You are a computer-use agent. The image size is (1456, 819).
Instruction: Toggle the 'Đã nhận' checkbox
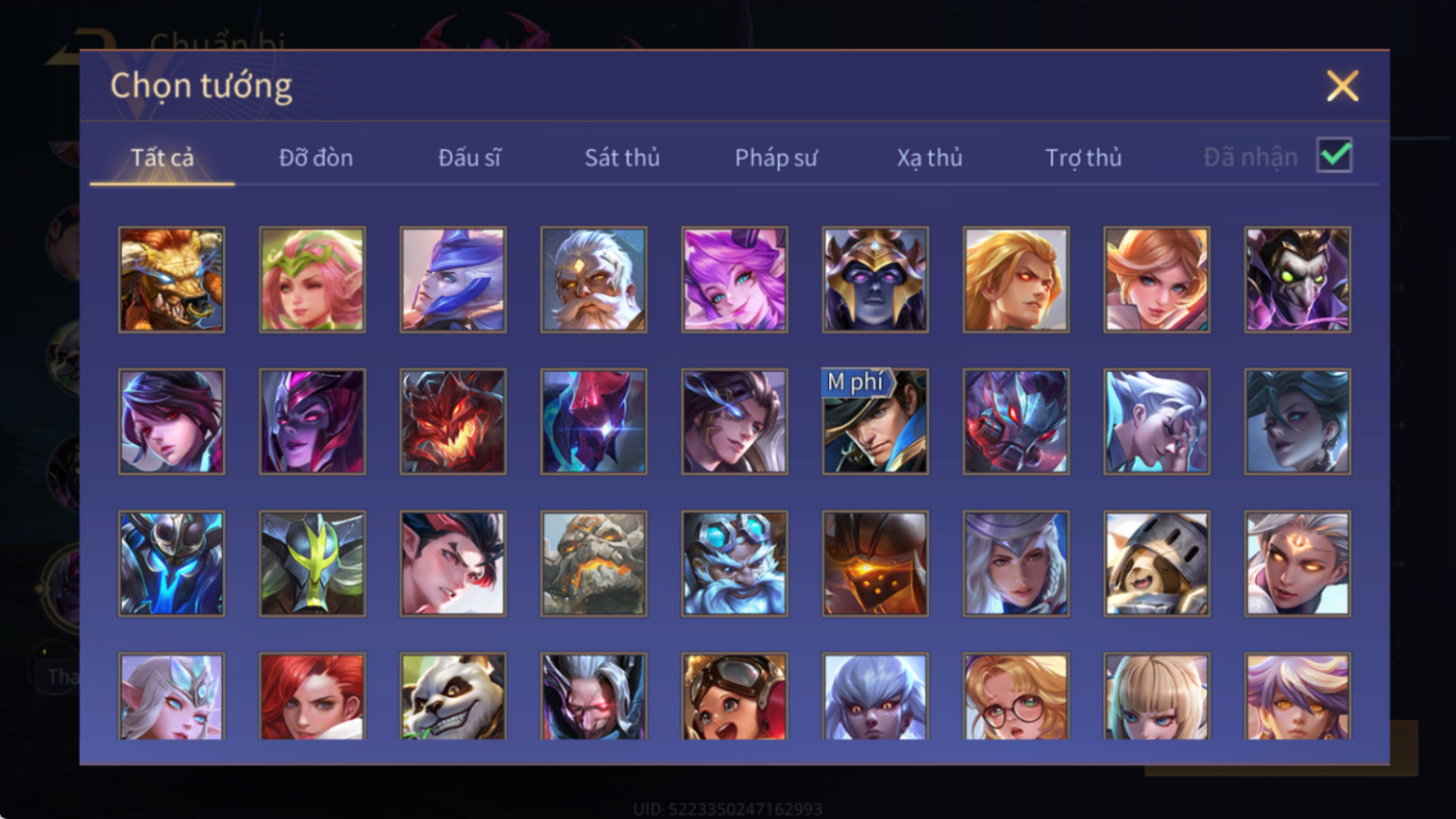tap(1335, 156)
